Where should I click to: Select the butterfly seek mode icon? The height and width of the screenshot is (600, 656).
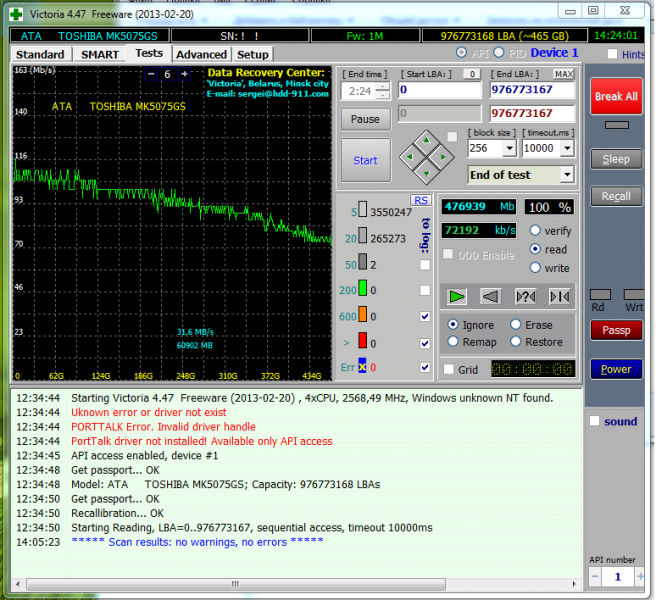click(559, 296)
